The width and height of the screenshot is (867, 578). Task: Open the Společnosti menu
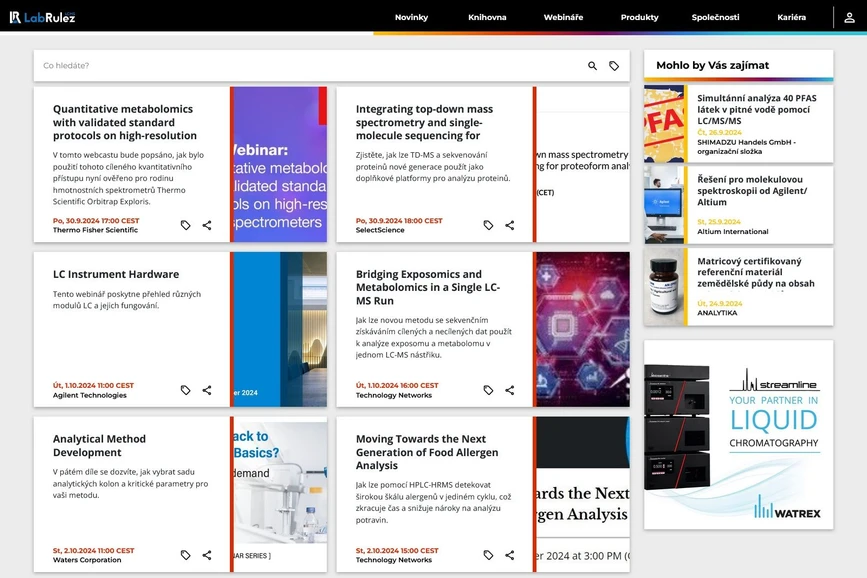point(715,17)
